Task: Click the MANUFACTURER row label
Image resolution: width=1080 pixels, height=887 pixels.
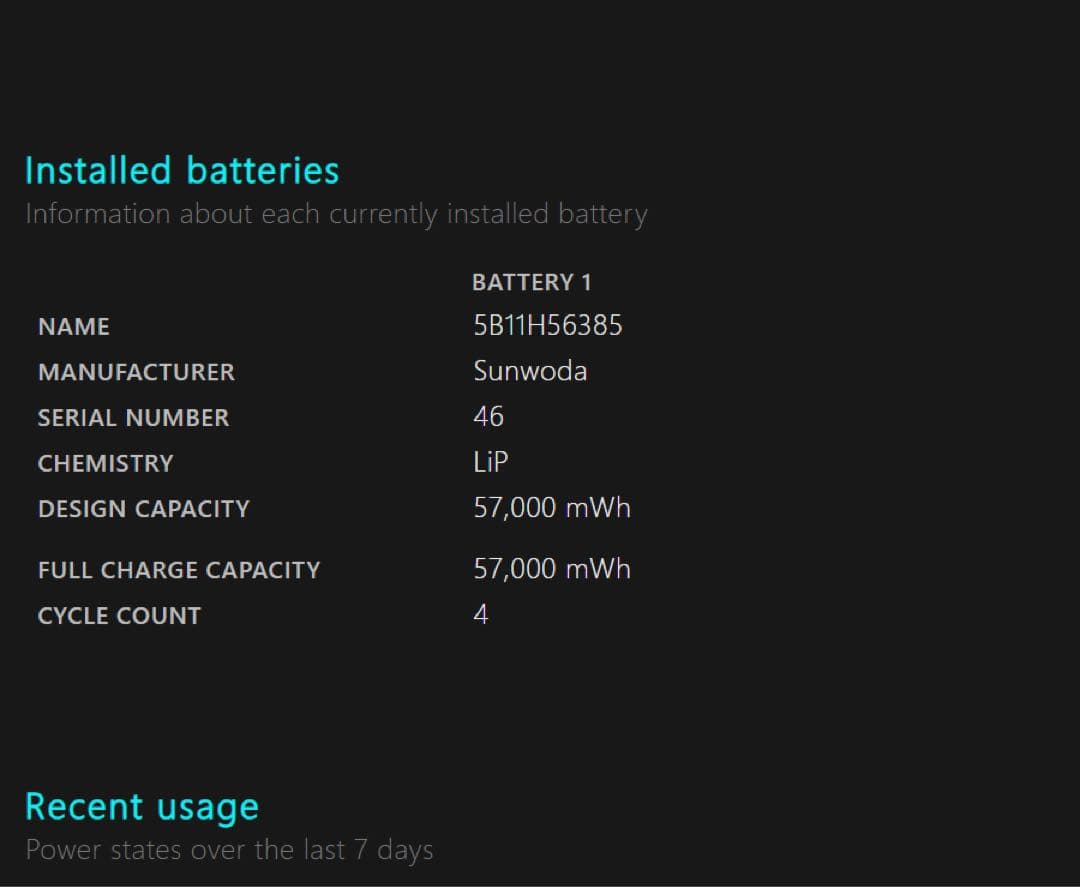Action: tap(136, 372)
